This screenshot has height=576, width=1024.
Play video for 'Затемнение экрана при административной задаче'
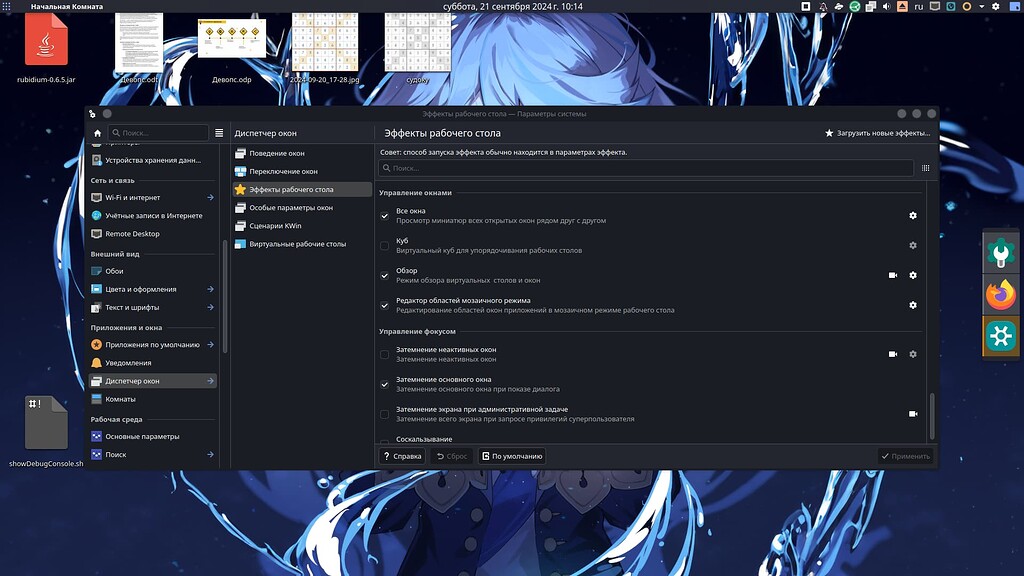coord(912,413)
